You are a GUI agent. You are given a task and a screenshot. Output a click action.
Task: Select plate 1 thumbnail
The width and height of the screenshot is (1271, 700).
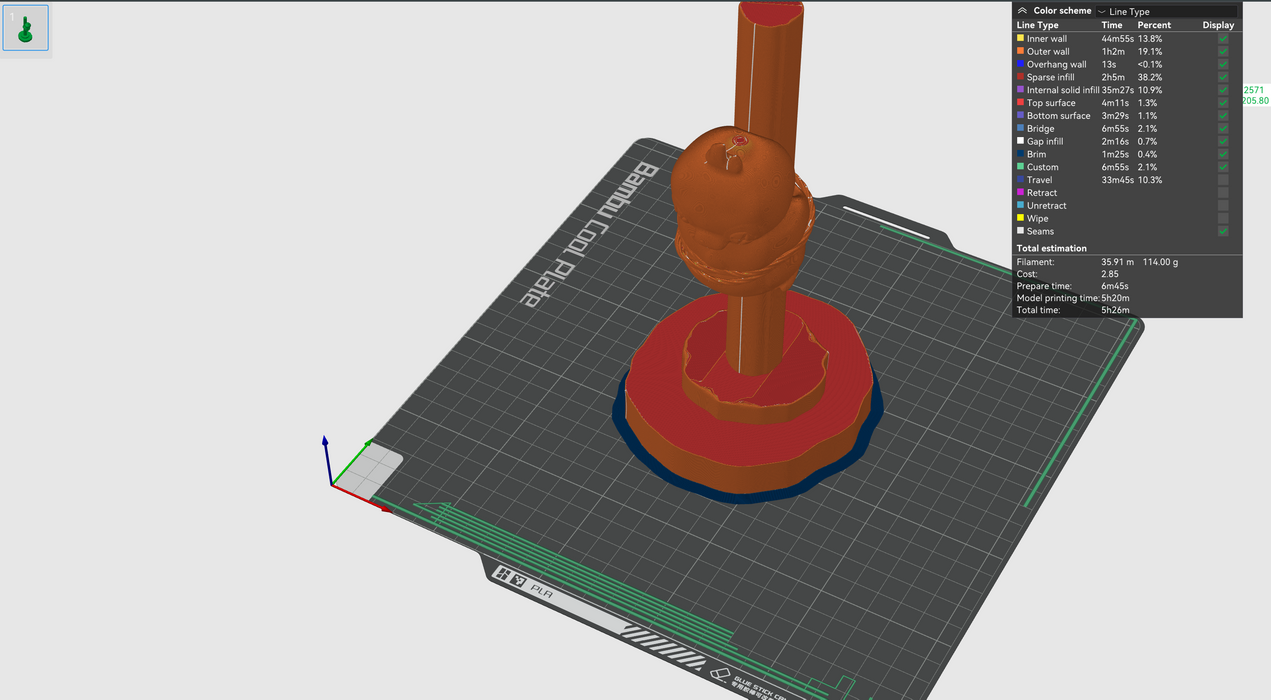click(x=25, y=28)
